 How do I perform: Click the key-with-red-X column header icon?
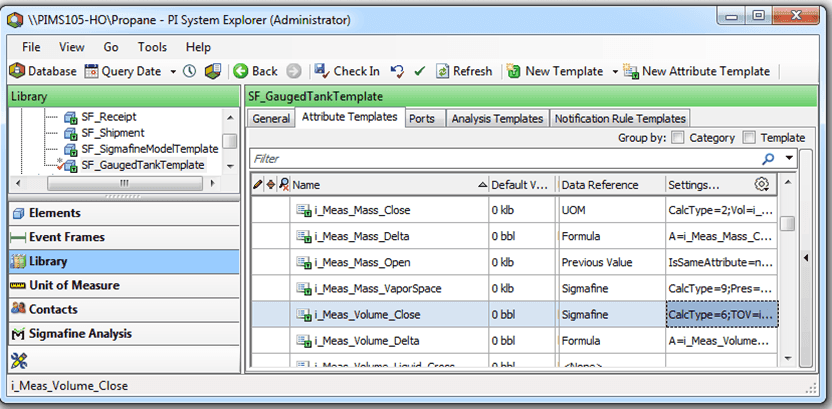284,185
